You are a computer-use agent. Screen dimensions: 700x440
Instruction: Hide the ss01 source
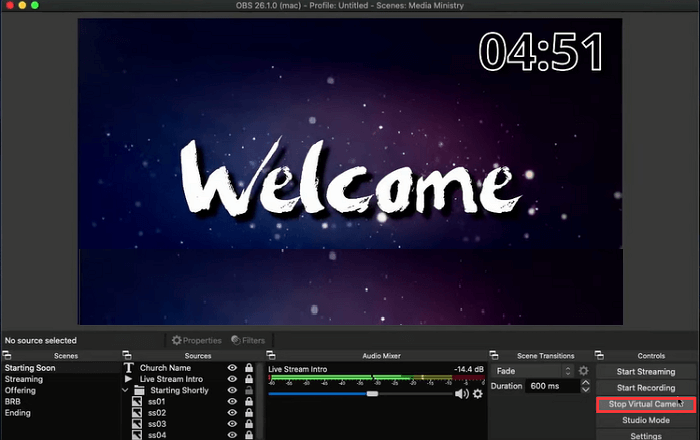pos(232,401)
